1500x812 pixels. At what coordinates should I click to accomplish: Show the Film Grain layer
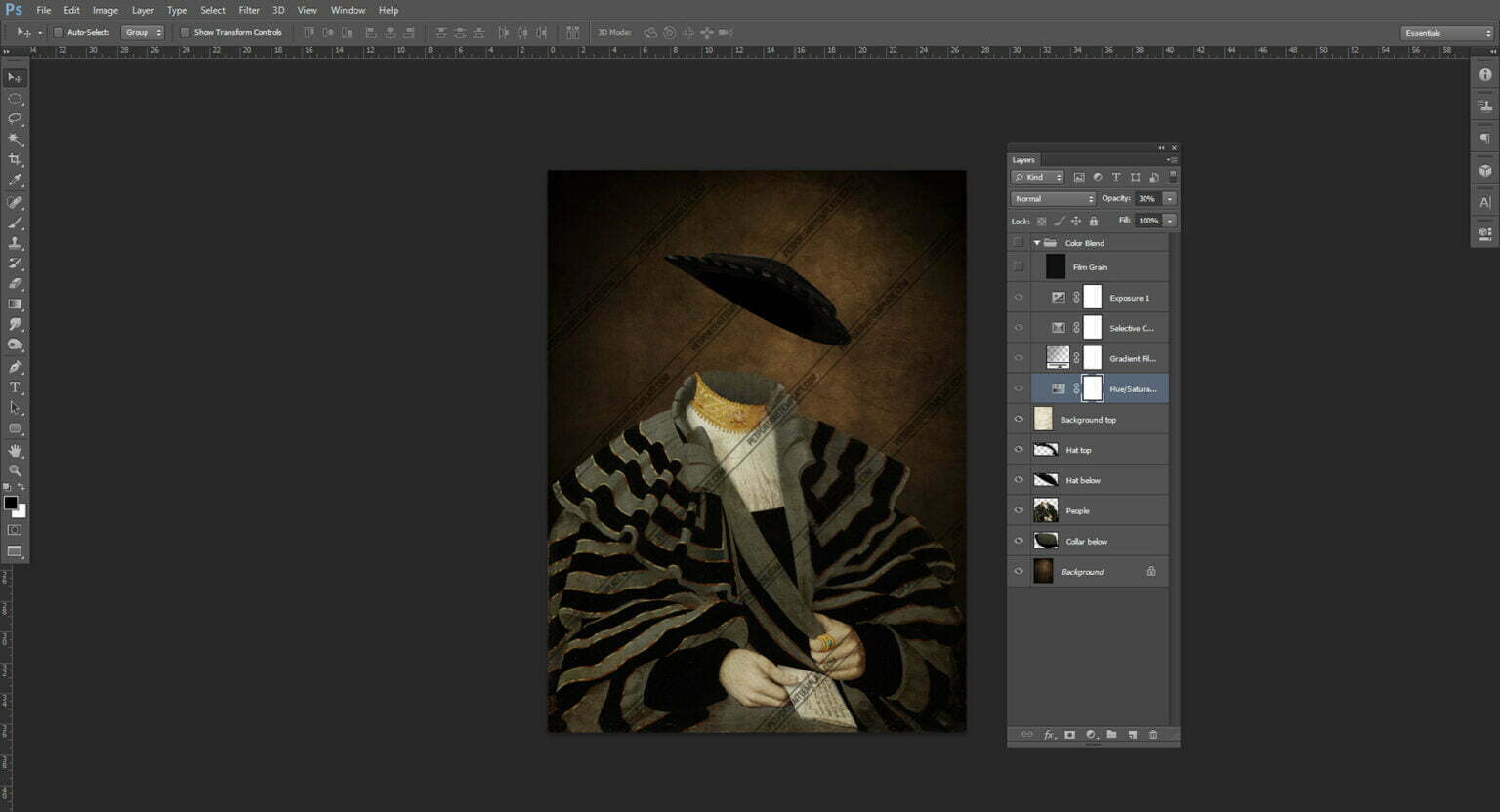click(1019, 266)
